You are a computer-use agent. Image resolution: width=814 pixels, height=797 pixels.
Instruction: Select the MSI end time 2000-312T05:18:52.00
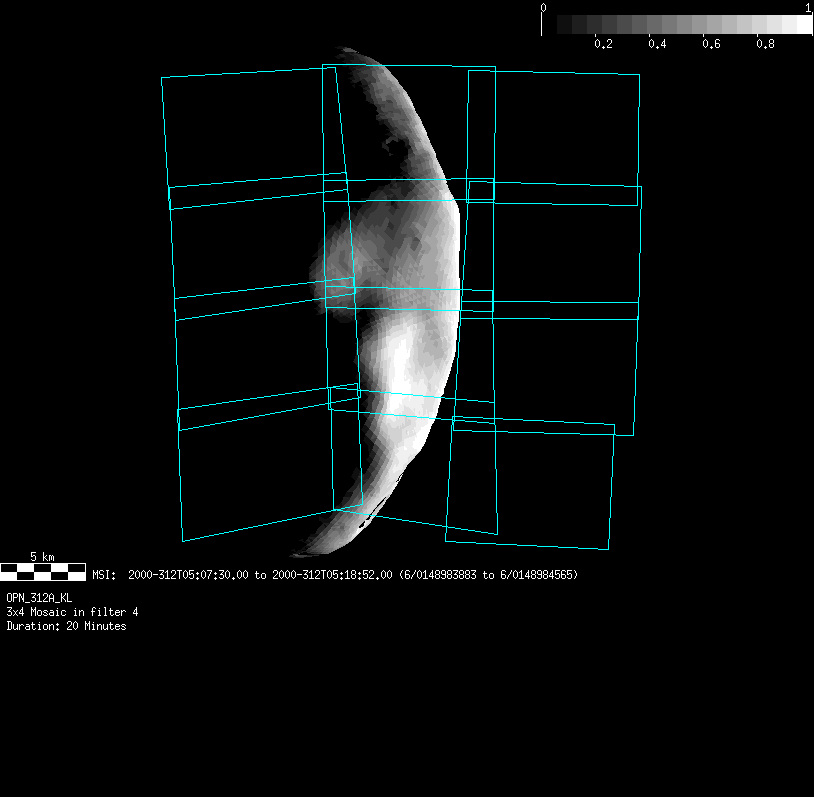point(332,575)
